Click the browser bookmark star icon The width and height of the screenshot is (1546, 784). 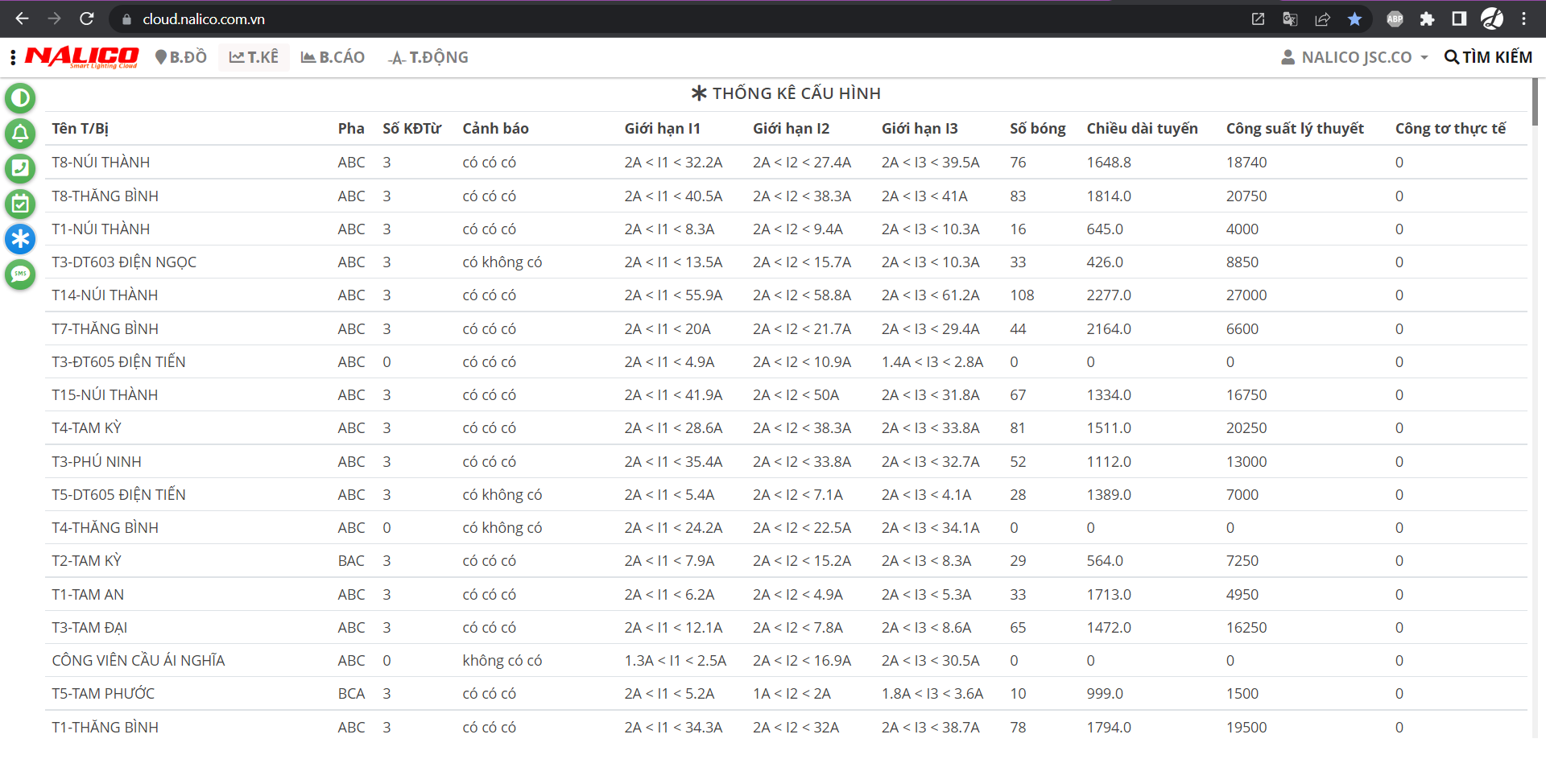pos(1354,19)
